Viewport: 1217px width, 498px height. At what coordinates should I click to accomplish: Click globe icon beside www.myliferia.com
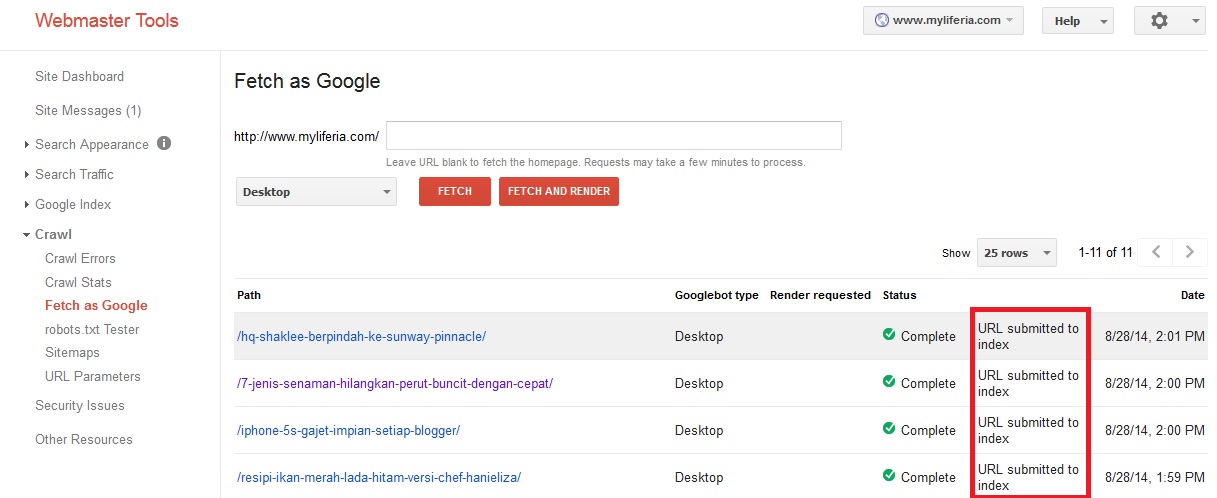(x=882, y=20)
